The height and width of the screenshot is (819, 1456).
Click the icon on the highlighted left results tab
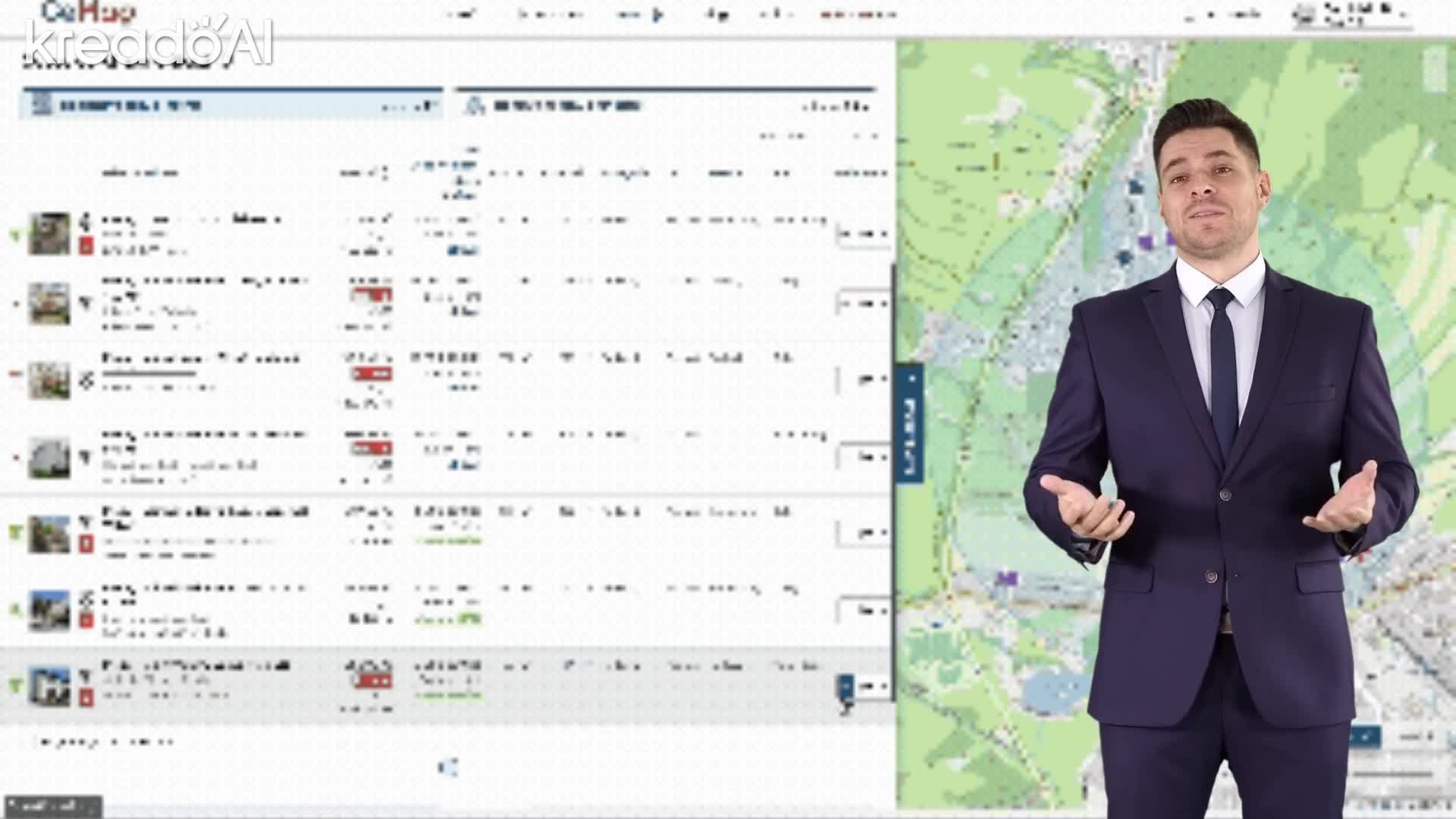coord(40,105)
